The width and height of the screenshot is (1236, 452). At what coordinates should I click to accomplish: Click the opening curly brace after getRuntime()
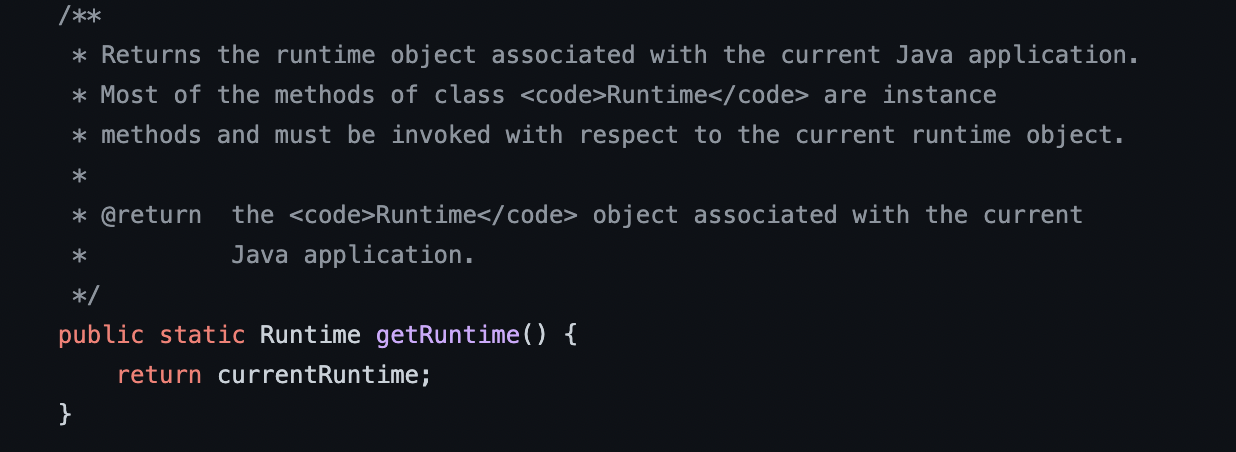pos(571,335)
